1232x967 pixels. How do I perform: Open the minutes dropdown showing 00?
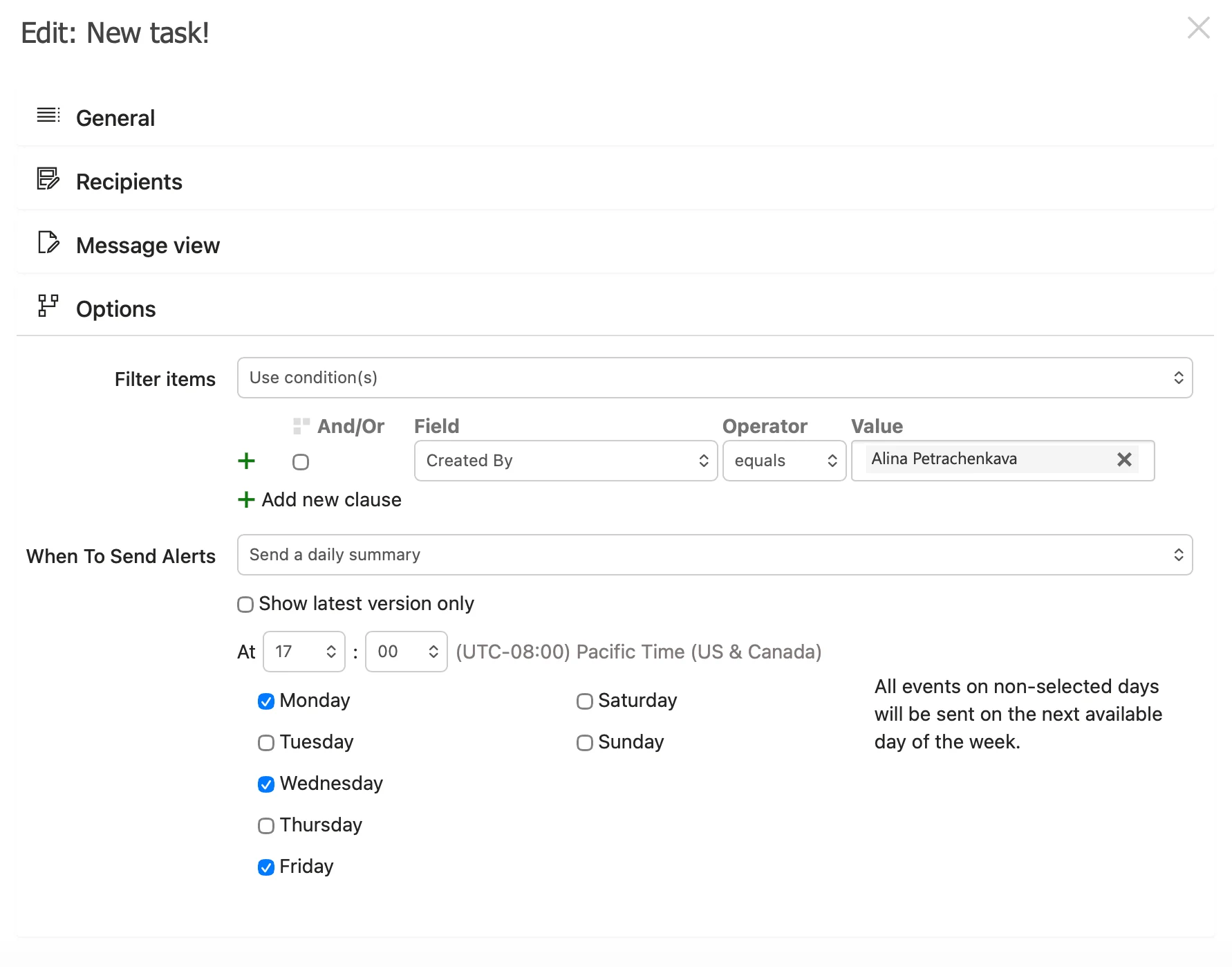coord(407,652)
